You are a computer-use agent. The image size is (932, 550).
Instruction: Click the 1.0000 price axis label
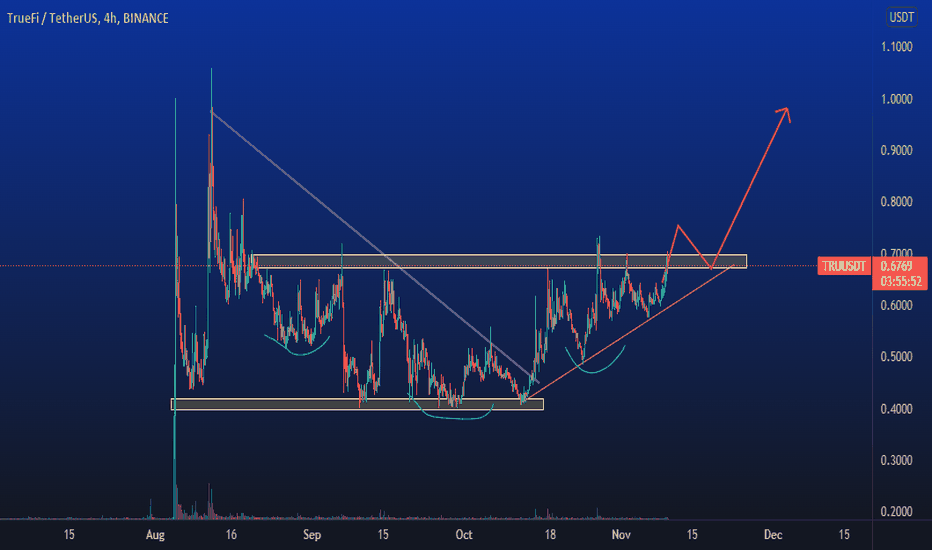coord(896,99)
